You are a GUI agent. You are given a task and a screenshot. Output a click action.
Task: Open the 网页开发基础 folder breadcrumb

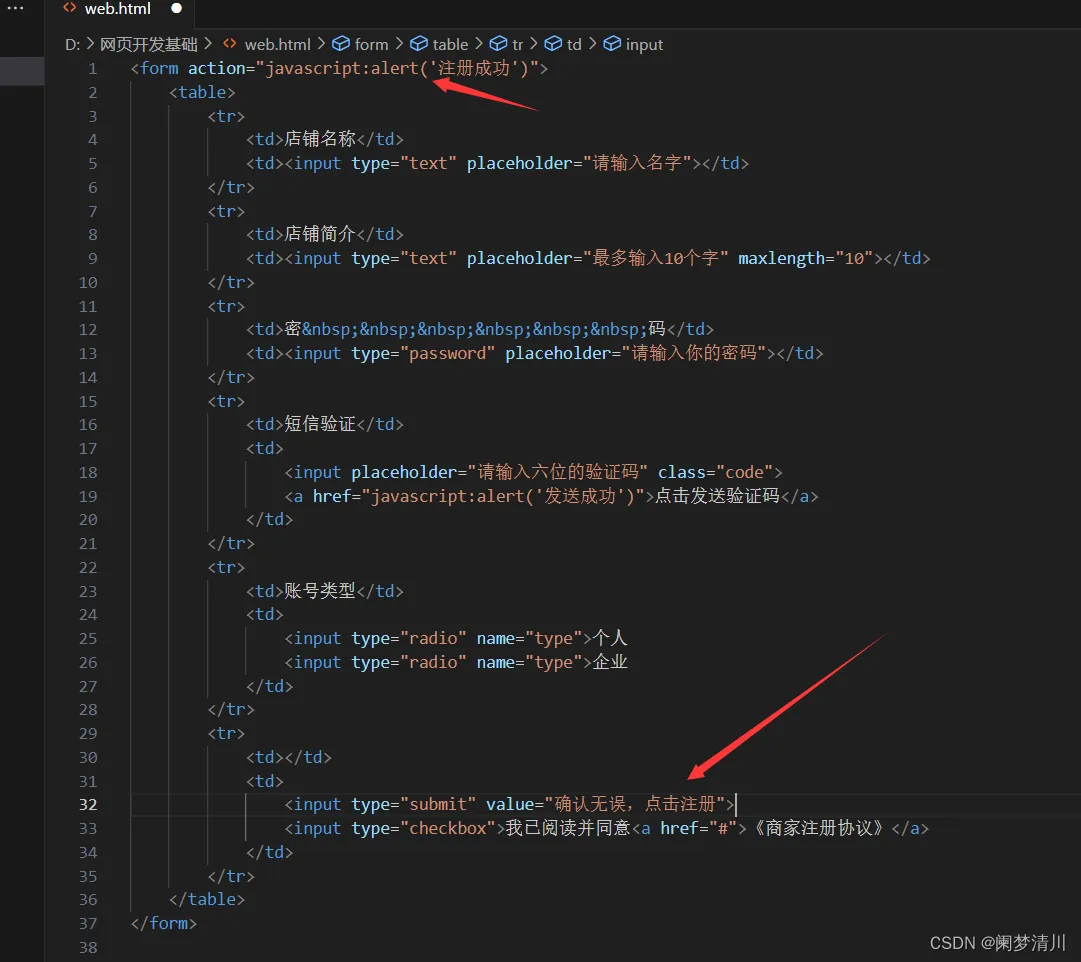pos(148,45)
